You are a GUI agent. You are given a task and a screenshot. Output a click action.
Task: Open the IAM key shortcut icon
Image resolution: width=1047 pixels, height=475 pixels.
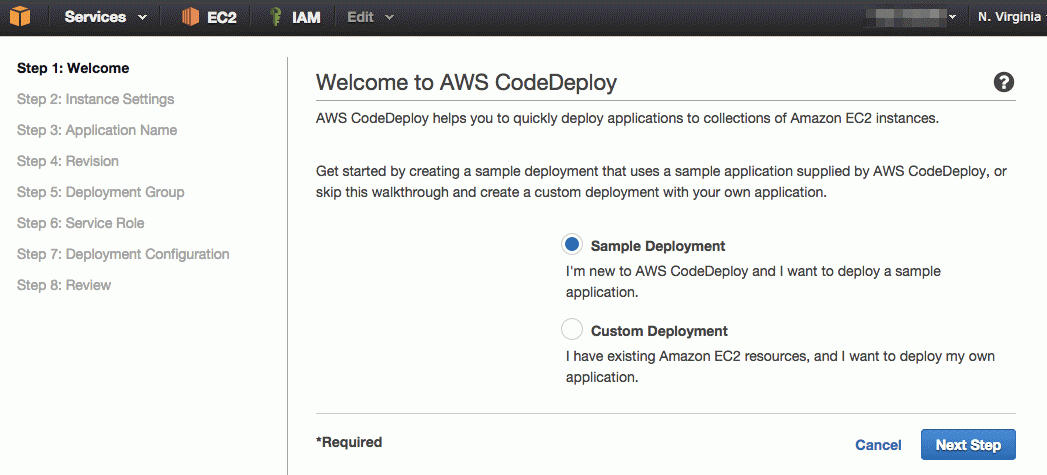click(x=274, y=17)
